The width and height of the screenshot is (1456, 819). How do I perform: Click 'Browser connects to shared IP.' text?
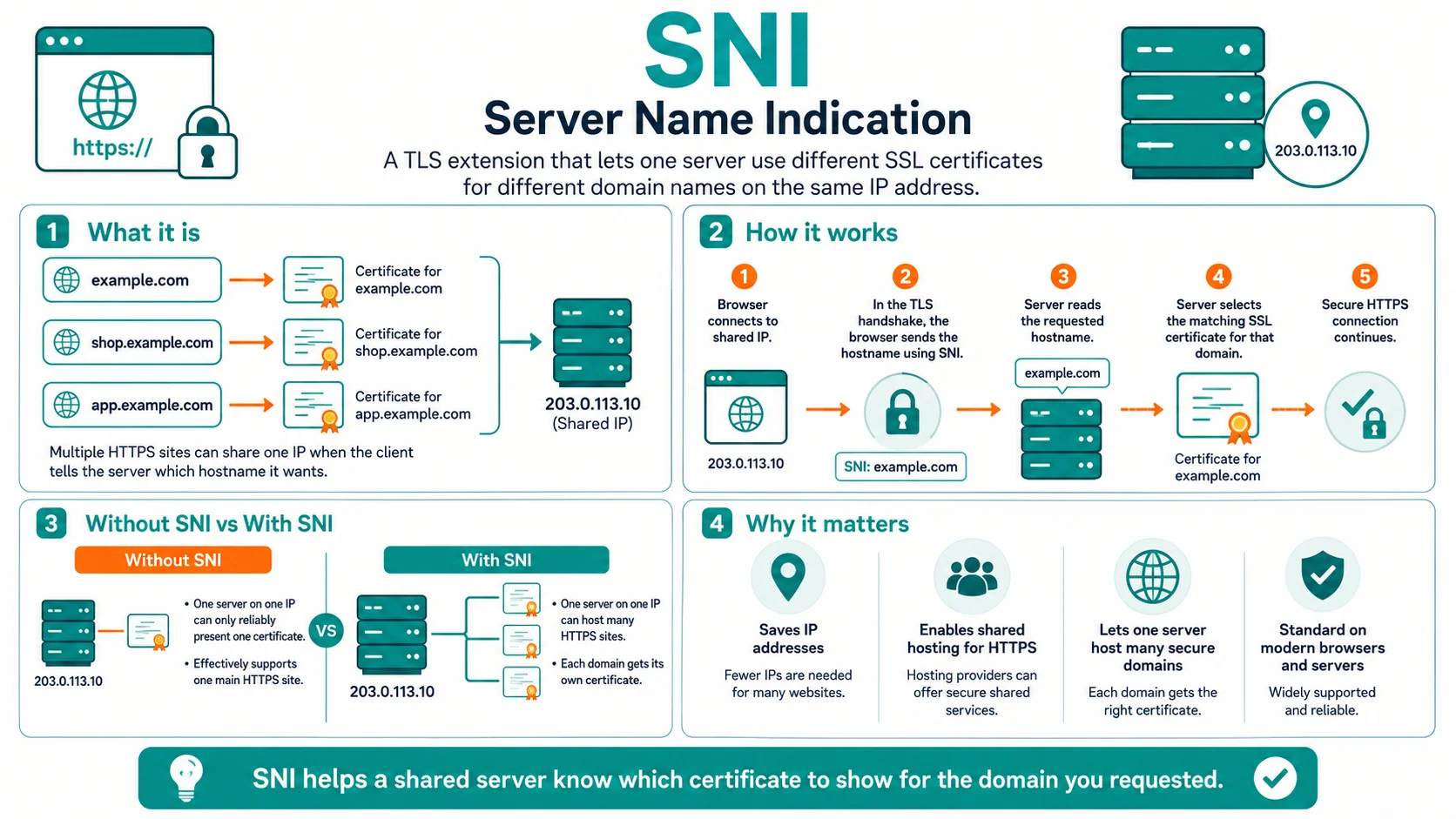(743, 320)
